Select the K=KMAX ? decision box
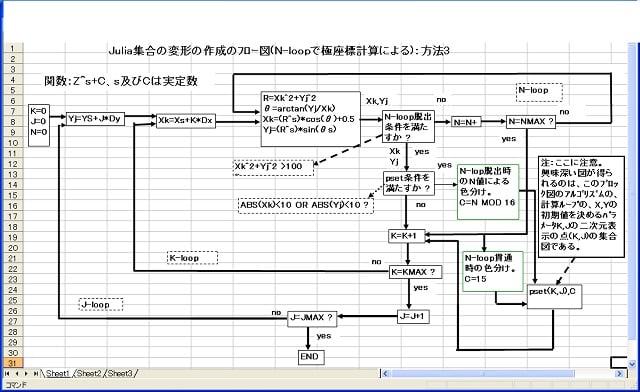The width and height of the screenshot is (640, 392). (x=416, y=272)
